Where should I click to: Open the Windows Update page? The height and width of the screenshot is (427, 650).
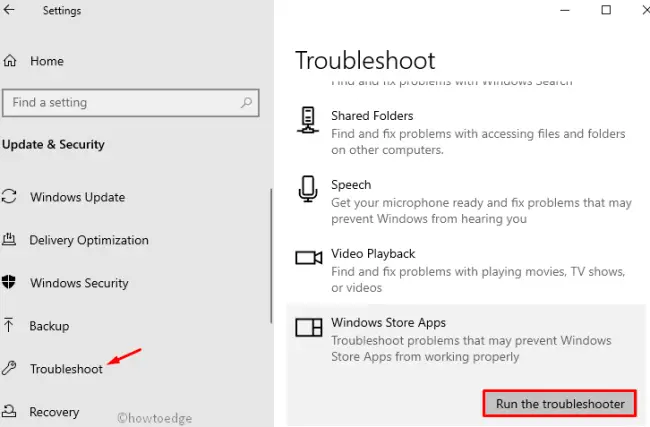point(77,197)
